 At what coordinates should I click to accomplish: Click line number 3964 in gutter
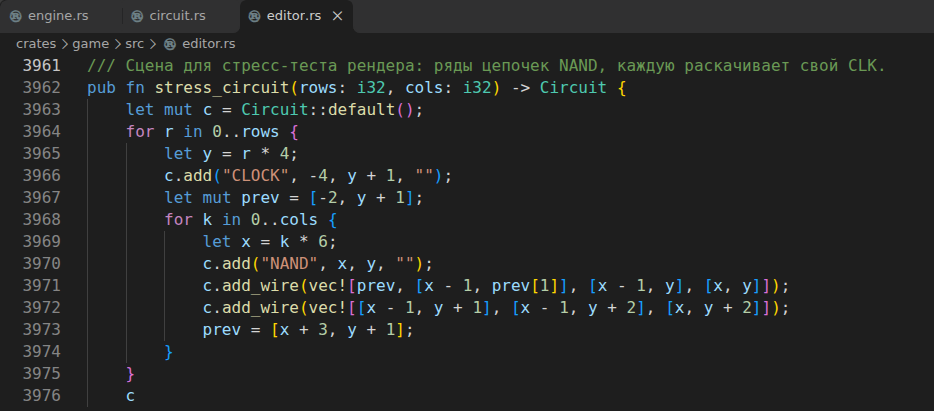click(x=41, y=132)
